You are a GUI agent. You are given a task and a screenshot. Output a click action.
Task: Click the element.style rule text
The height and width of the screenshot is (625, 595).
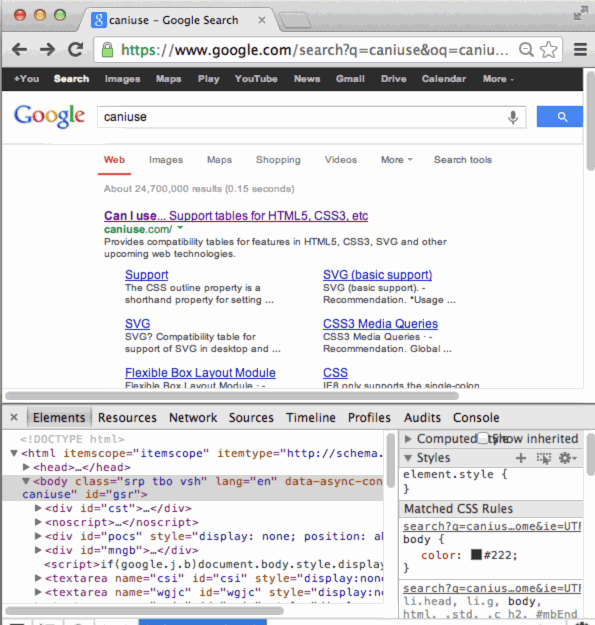tap(455, 474)
